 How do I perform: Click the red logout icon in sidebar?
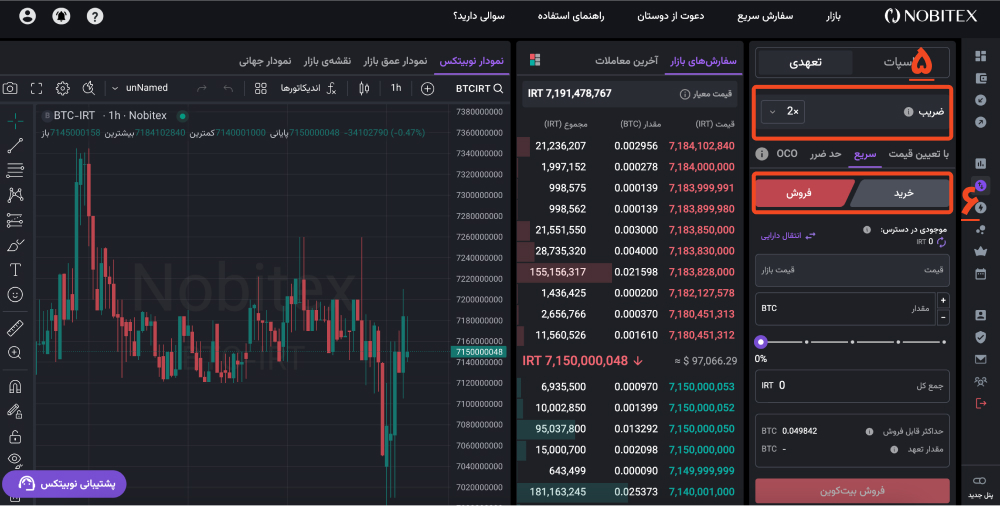coord(980,402)
